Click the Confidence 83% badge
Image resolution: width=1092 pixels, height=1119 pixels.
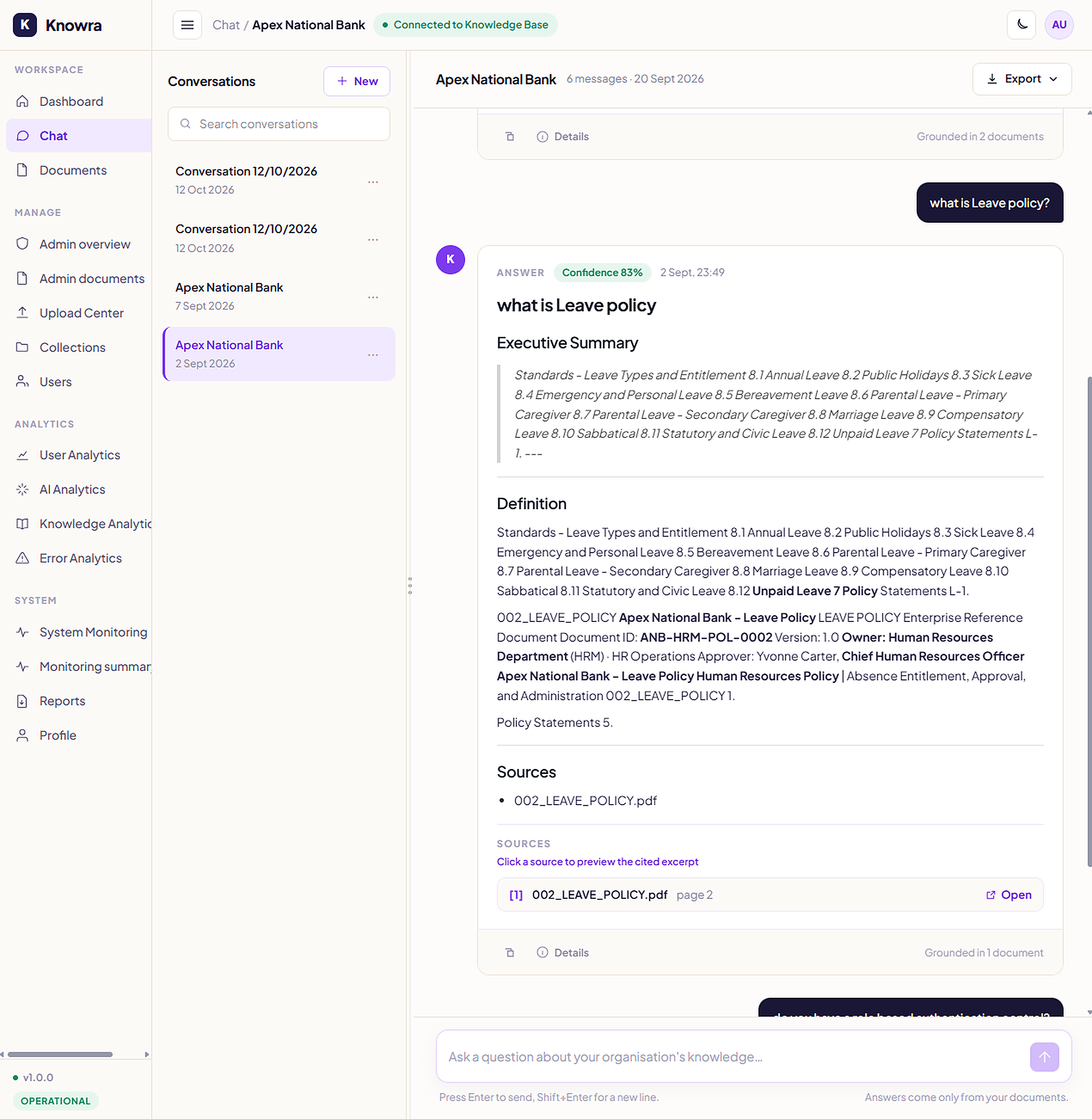(601, 273)
